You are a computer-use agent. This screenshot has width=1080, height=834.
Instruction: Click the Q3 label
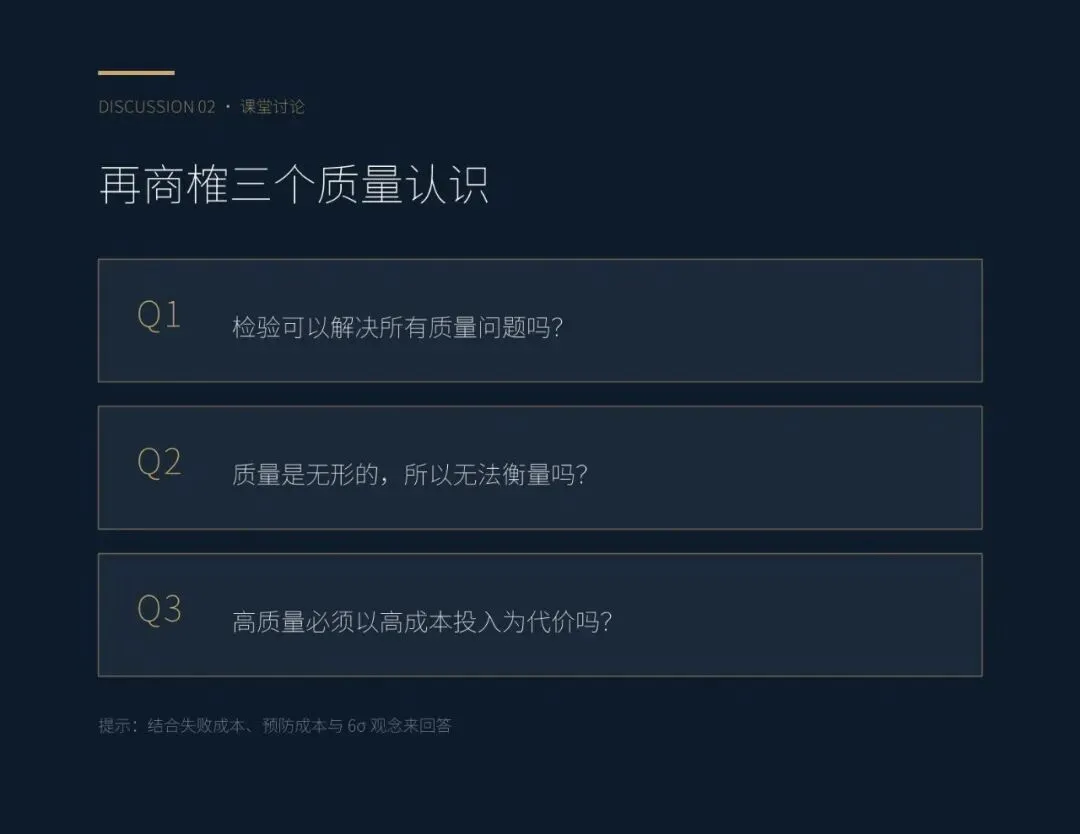tap(159, 610)
